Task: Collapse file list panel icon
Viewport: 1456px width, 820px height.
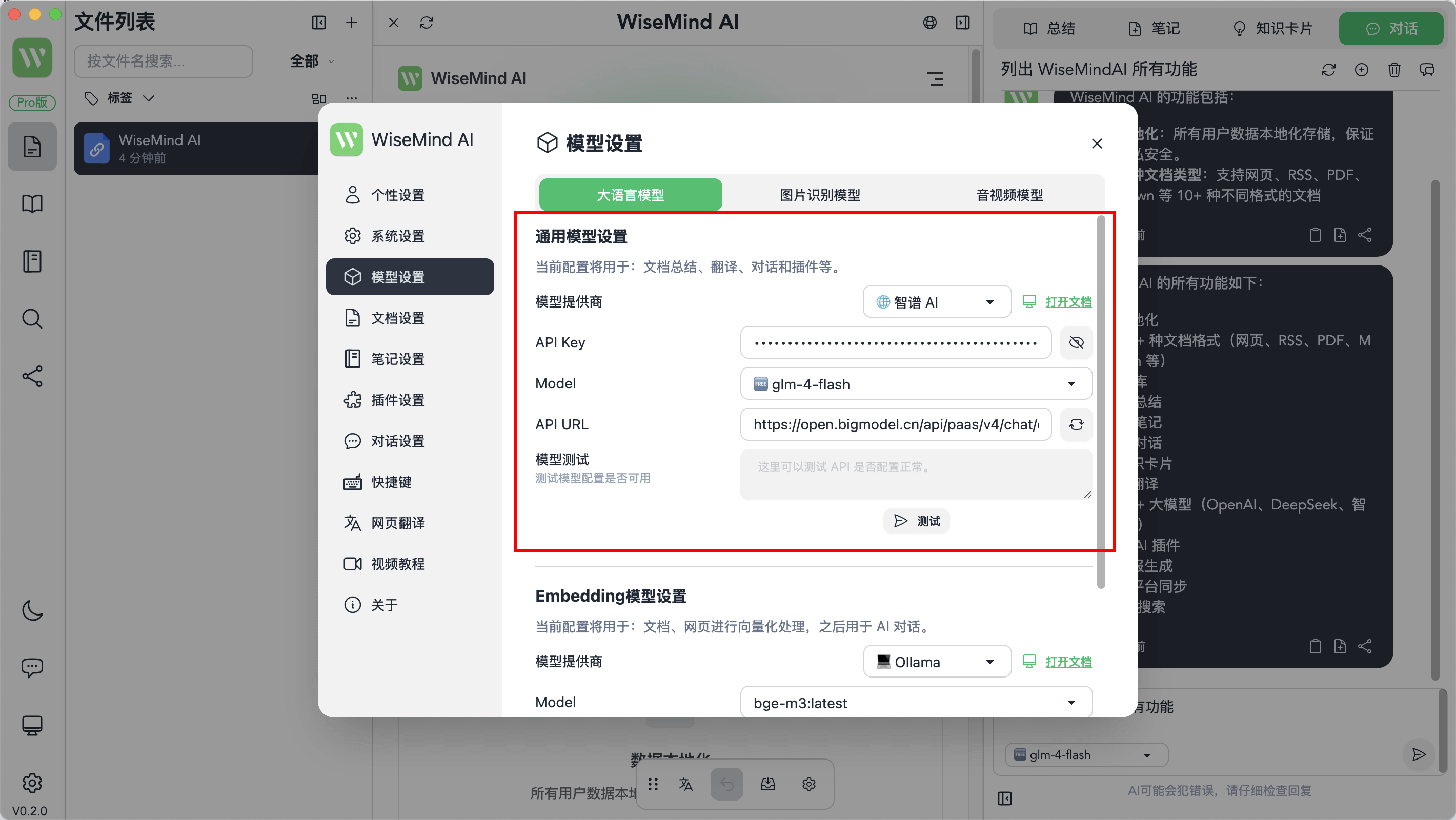Action: [x=319, y=22]
